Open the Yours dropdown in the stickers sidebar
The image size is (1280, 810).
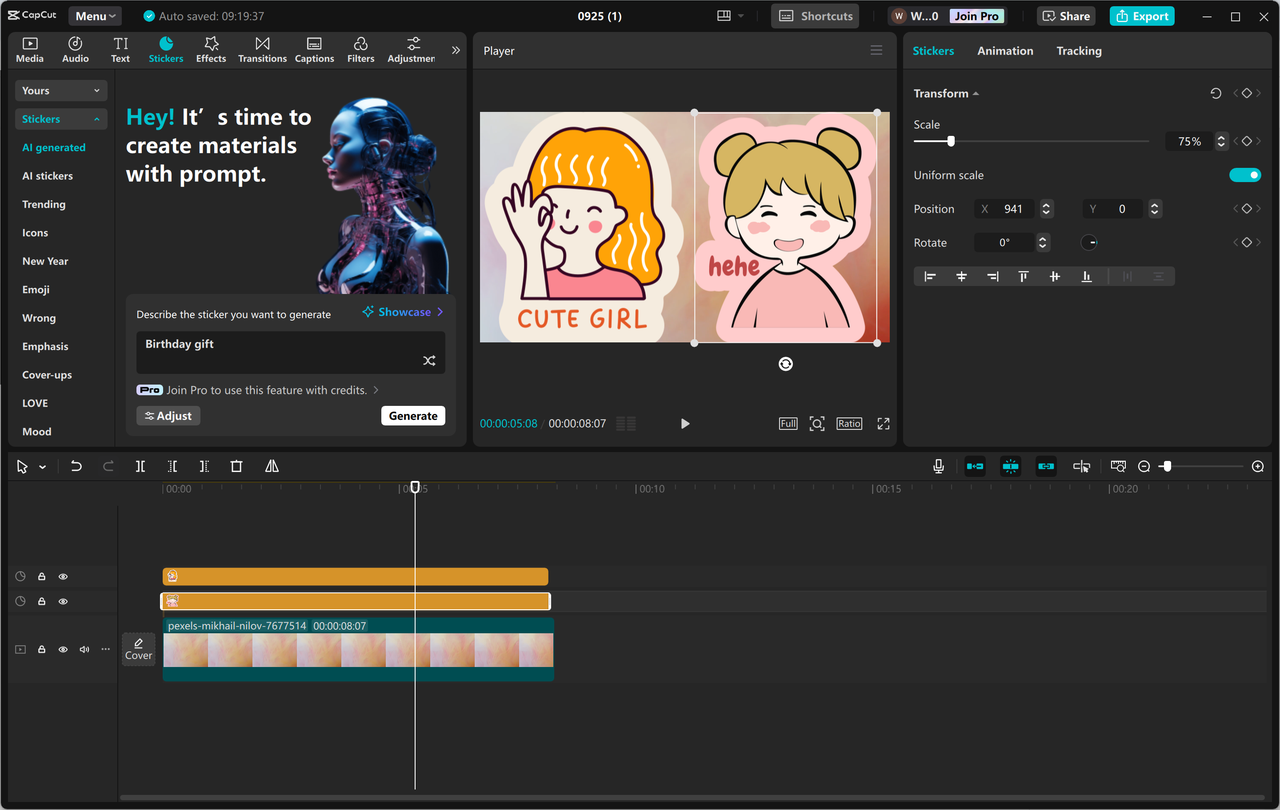60,90
